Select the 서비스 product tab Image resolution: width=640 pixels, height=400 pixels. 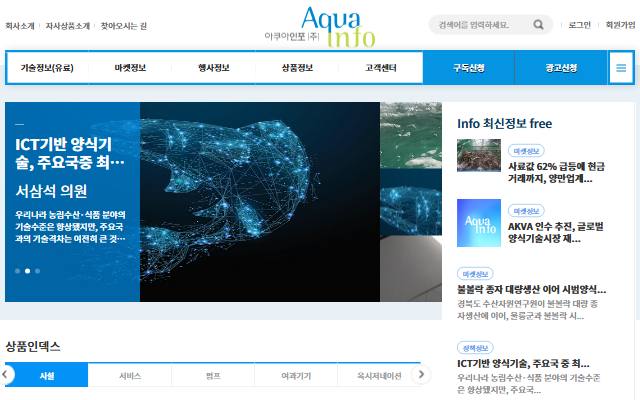click(130, 376)
